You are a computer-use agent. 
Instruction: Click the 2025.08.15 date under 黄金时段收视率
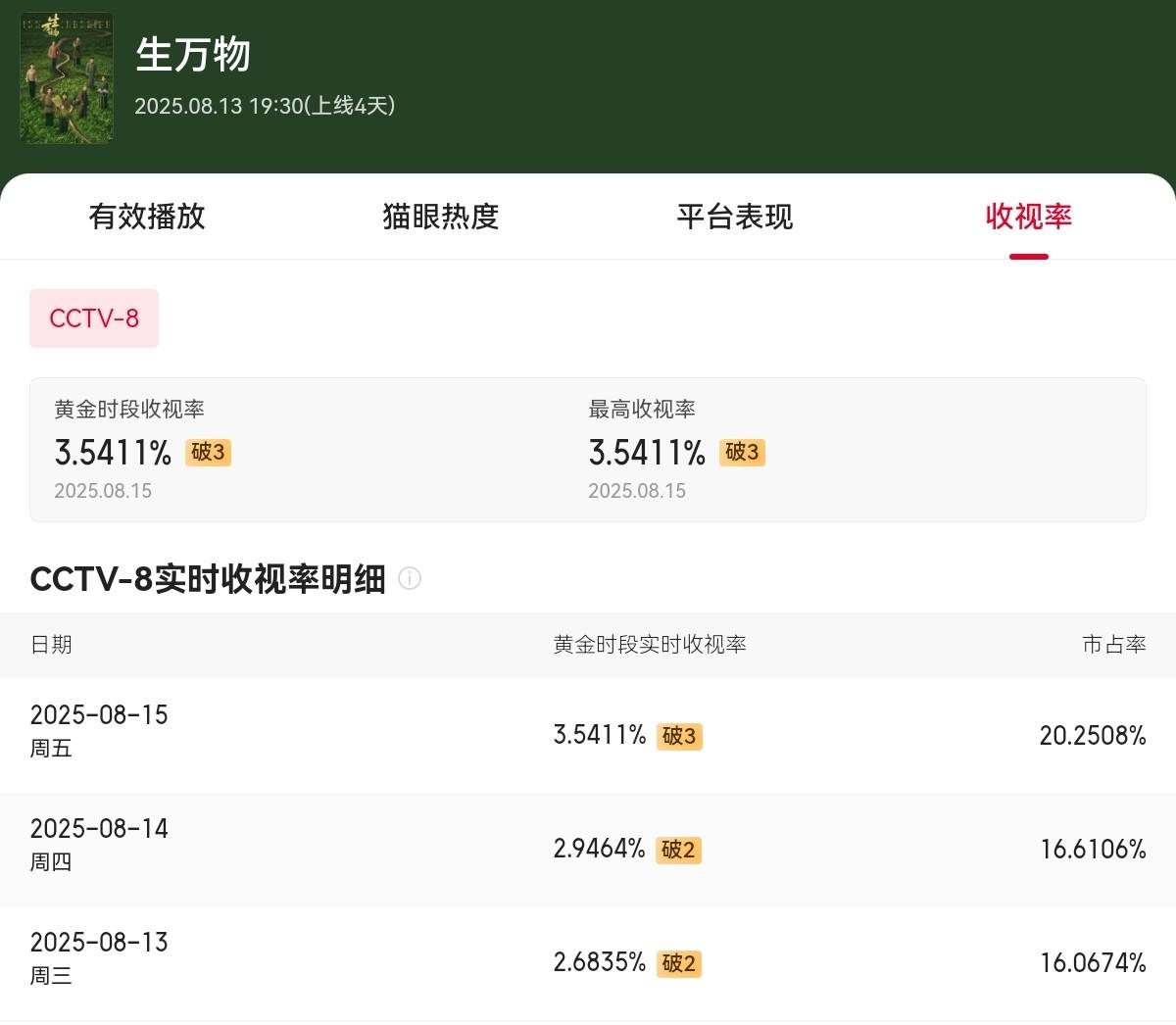click(103, 491)
